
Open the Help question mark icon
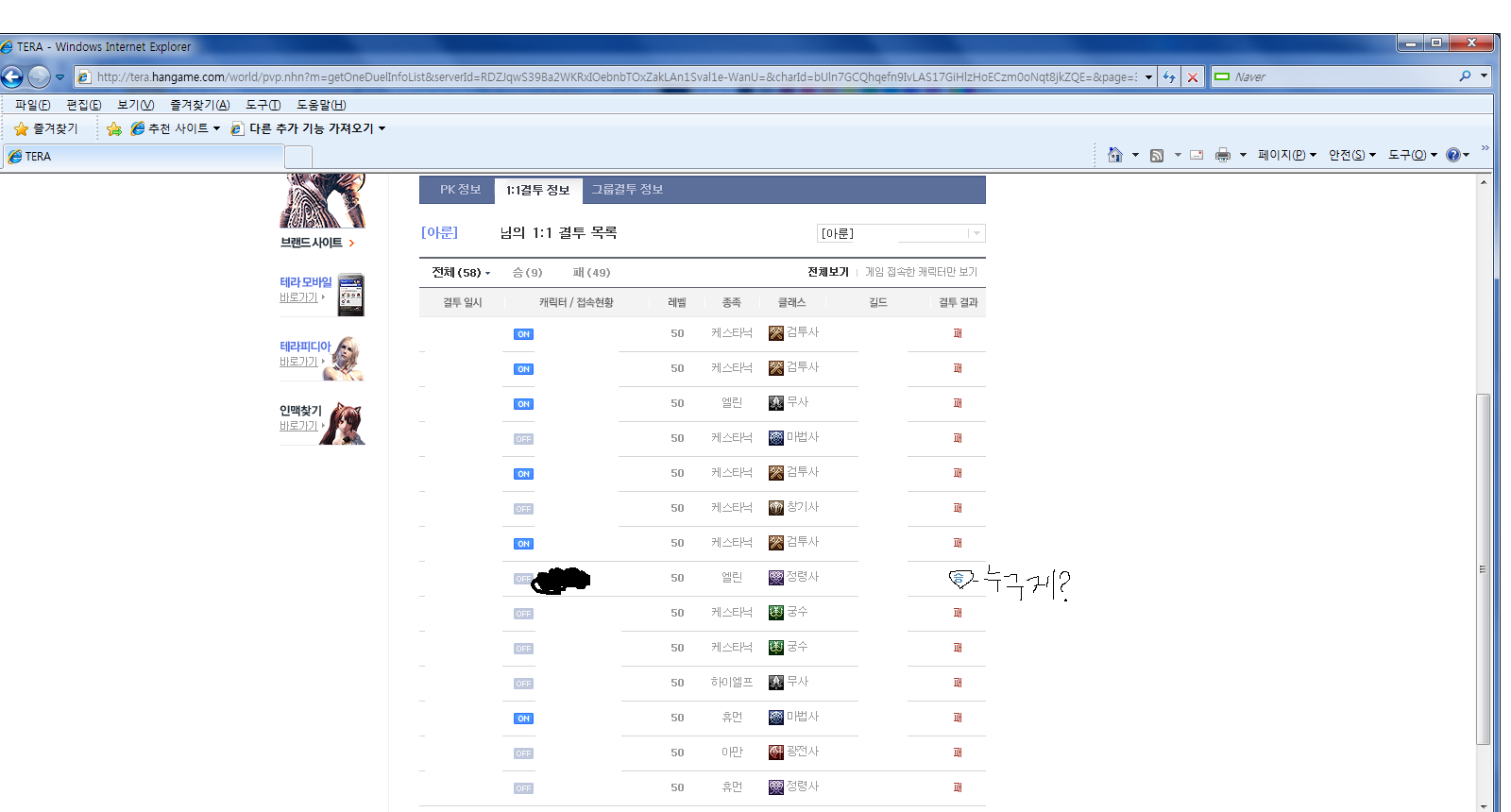click(x=1452, y=155)
